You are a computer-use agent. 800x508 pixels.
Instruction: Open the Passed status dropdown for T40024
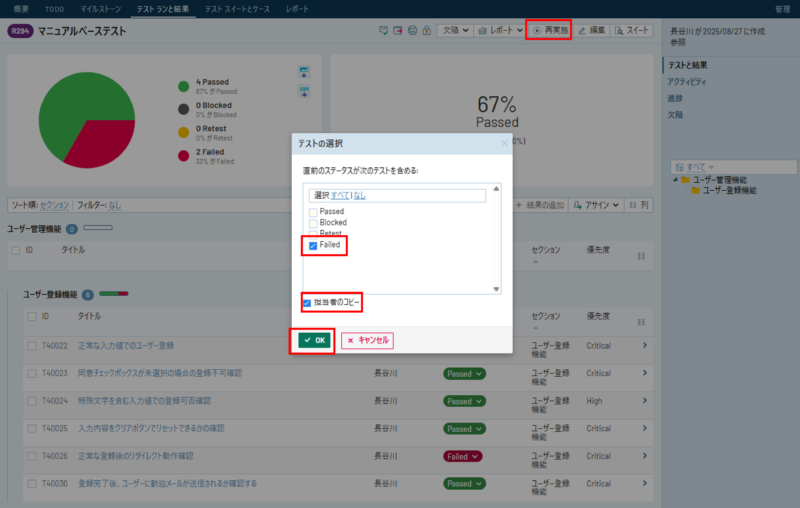click(464, 401)
